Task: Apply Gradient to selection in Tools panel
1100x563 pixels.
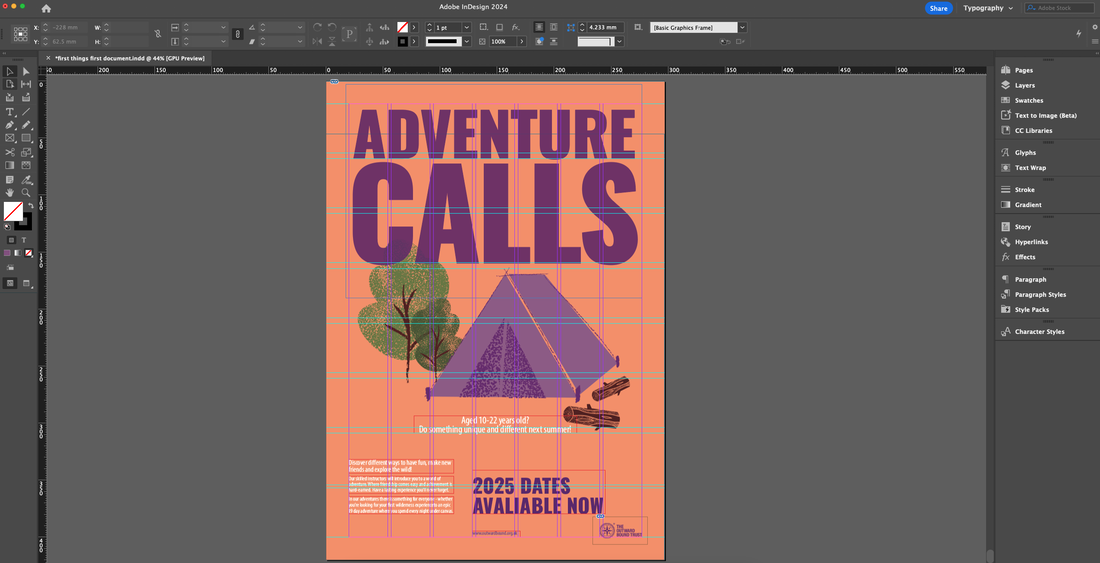Action: [18, 252]
